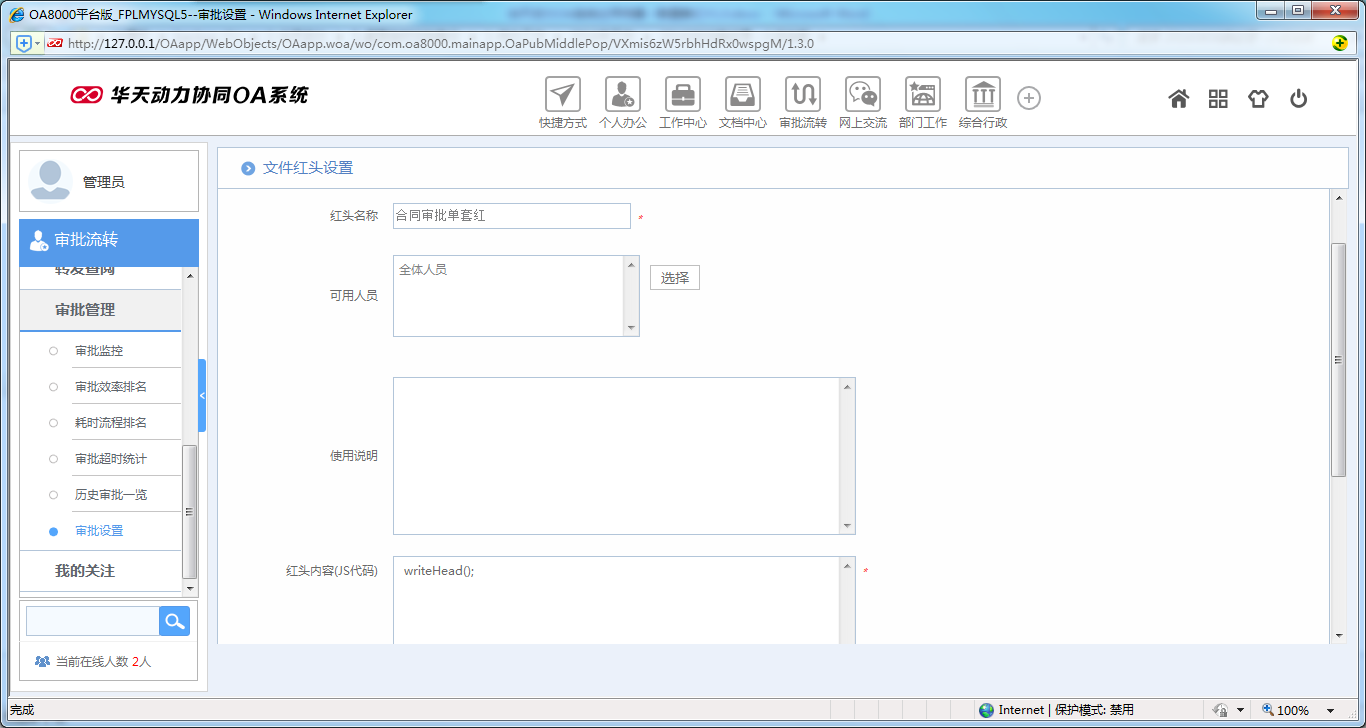Select 历史审批一览 sidebar item
This screenshot has height=728, width=1366.
click(111, 495)
